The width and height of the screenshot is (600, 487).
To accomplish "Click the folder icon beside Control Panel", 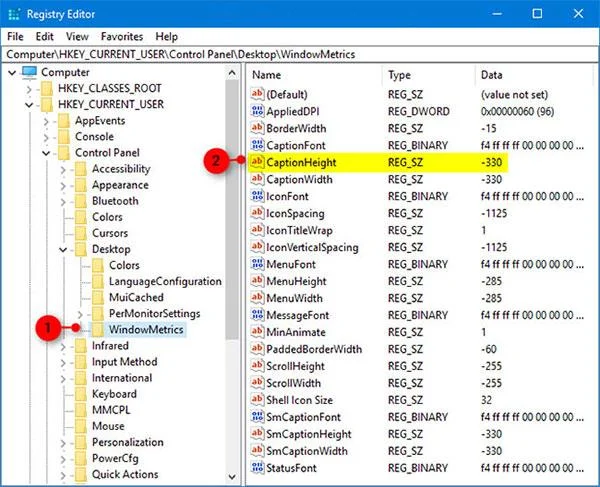I will pos(64,153).
